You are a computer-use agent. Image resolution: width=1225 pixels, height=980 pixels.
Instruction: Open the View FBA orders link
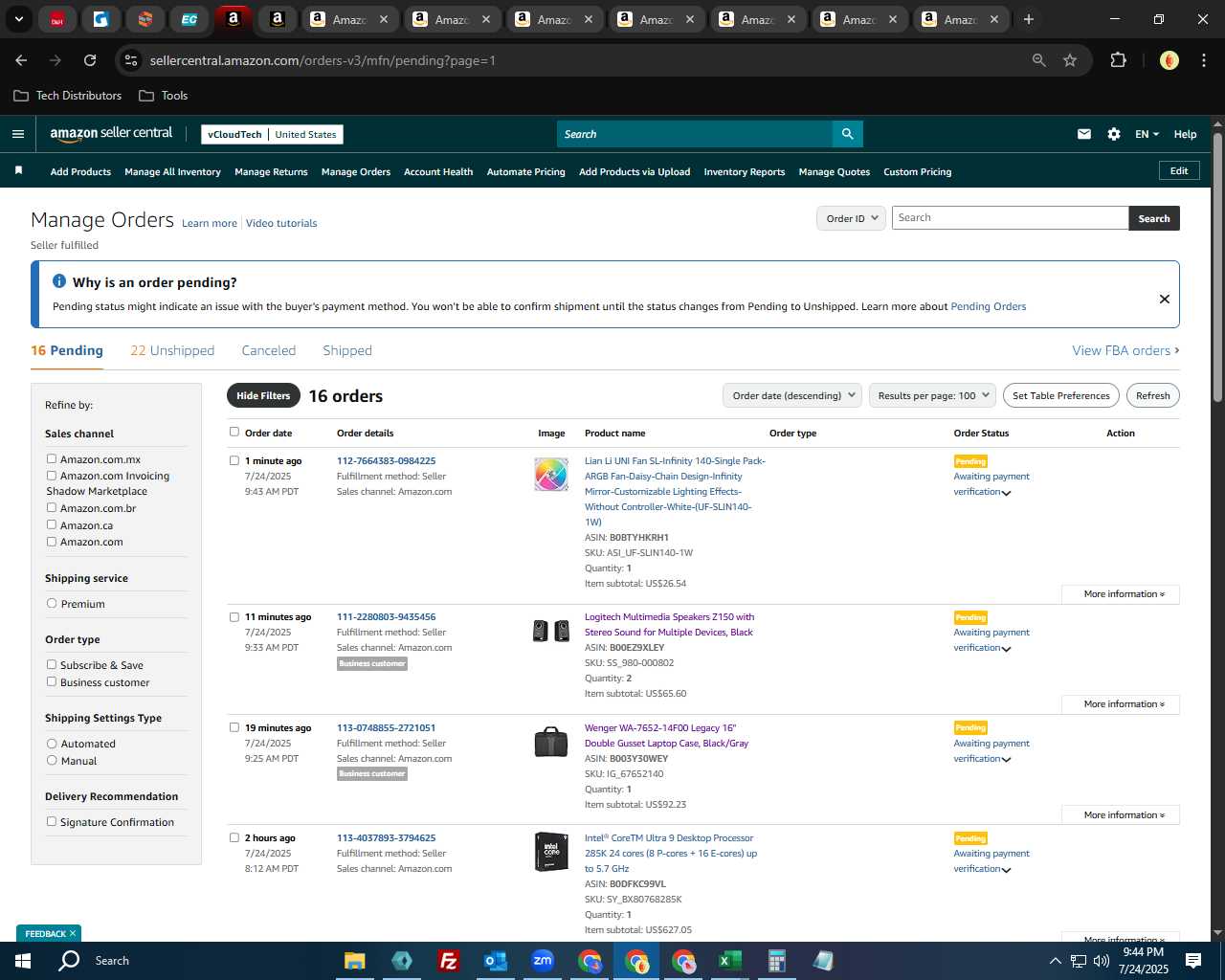point(1125,350)
